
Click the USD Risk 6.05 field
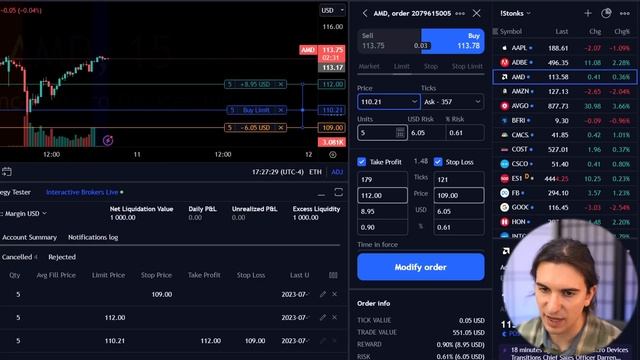pos(426,133)
